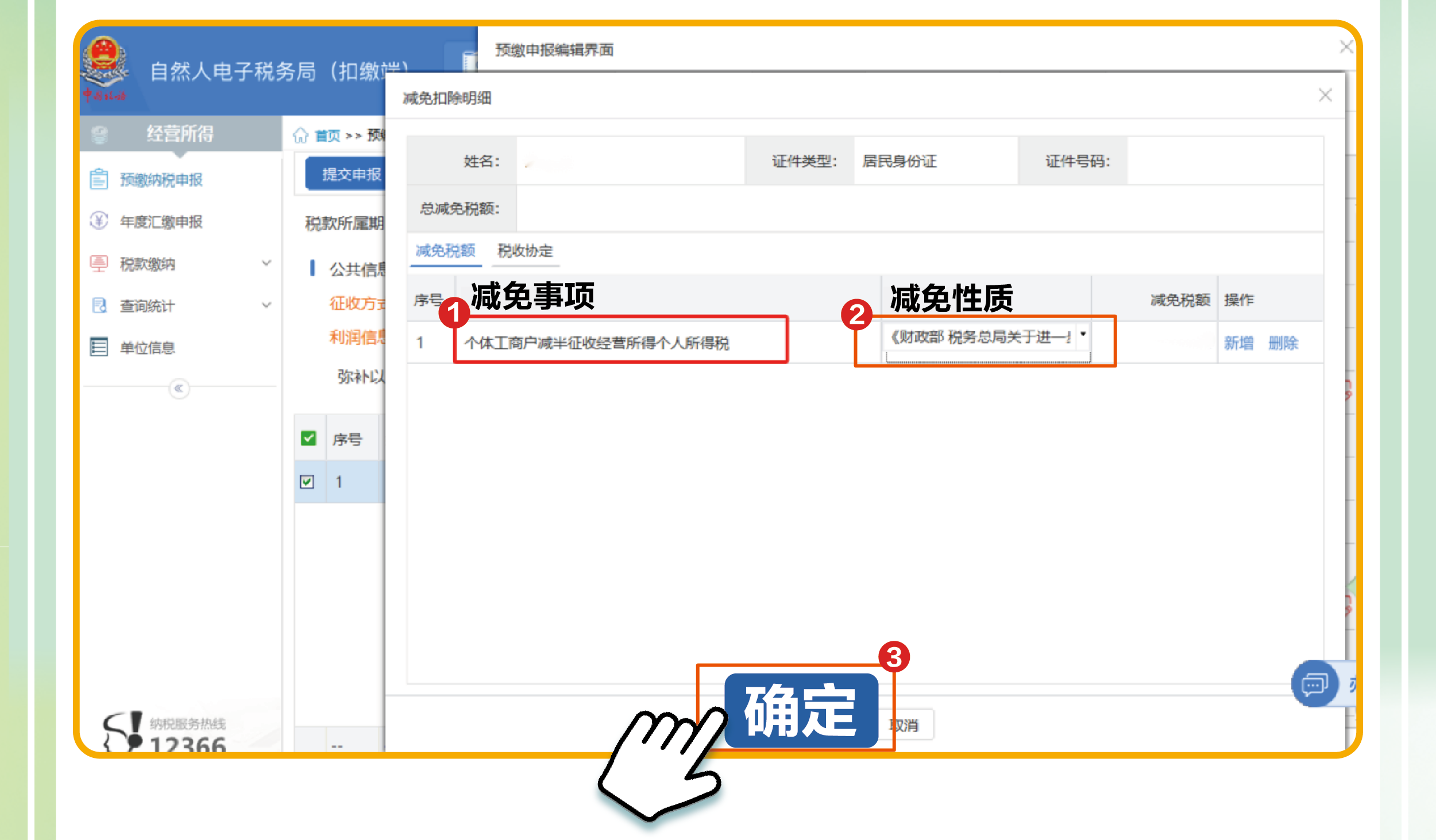
Task: Click the home icon in breadcrumb
Action: point(300,136)
